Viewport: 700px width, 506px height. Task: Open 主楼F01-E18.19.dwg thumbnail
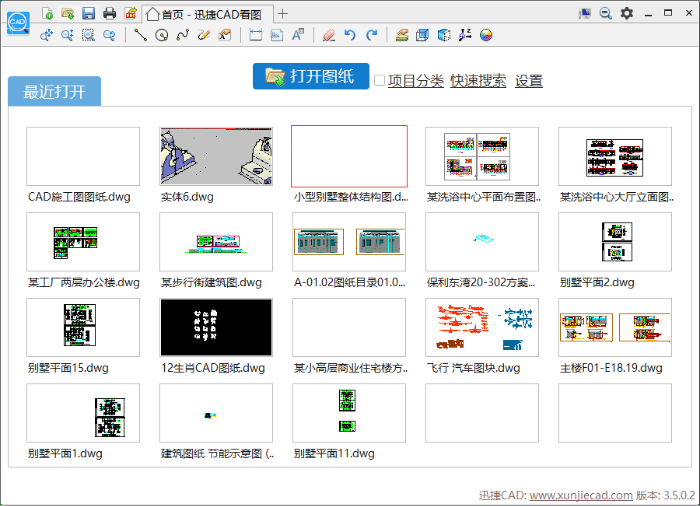(x=615, y=327)
